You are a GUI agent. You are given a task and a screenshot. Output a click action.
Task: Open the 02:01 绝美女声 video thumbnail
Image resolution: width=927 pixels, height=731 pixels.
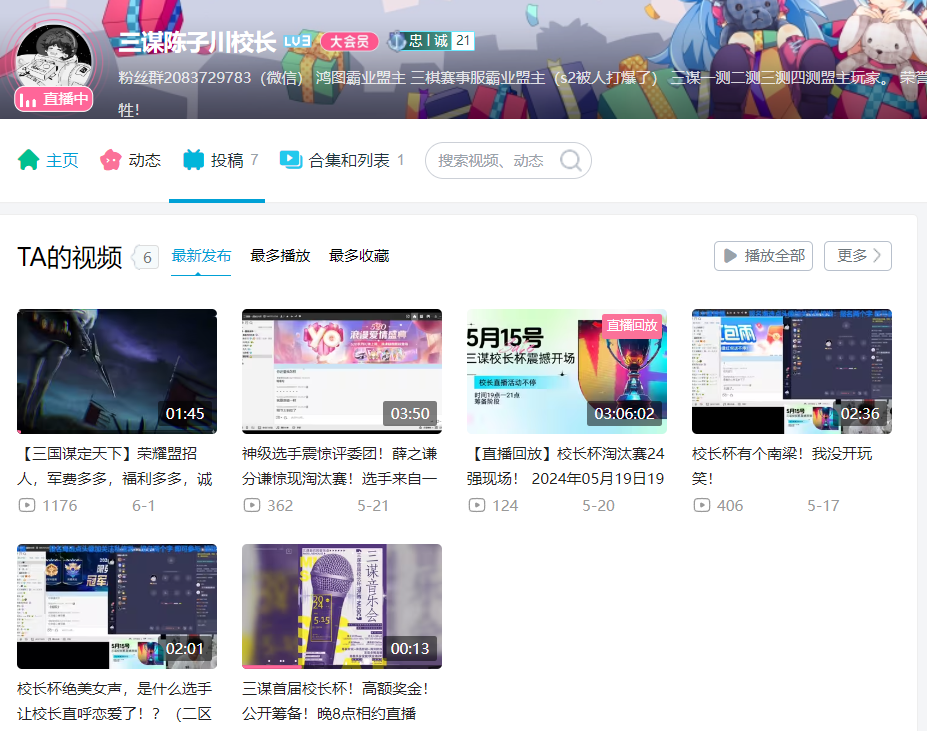[x=117, y=606]
